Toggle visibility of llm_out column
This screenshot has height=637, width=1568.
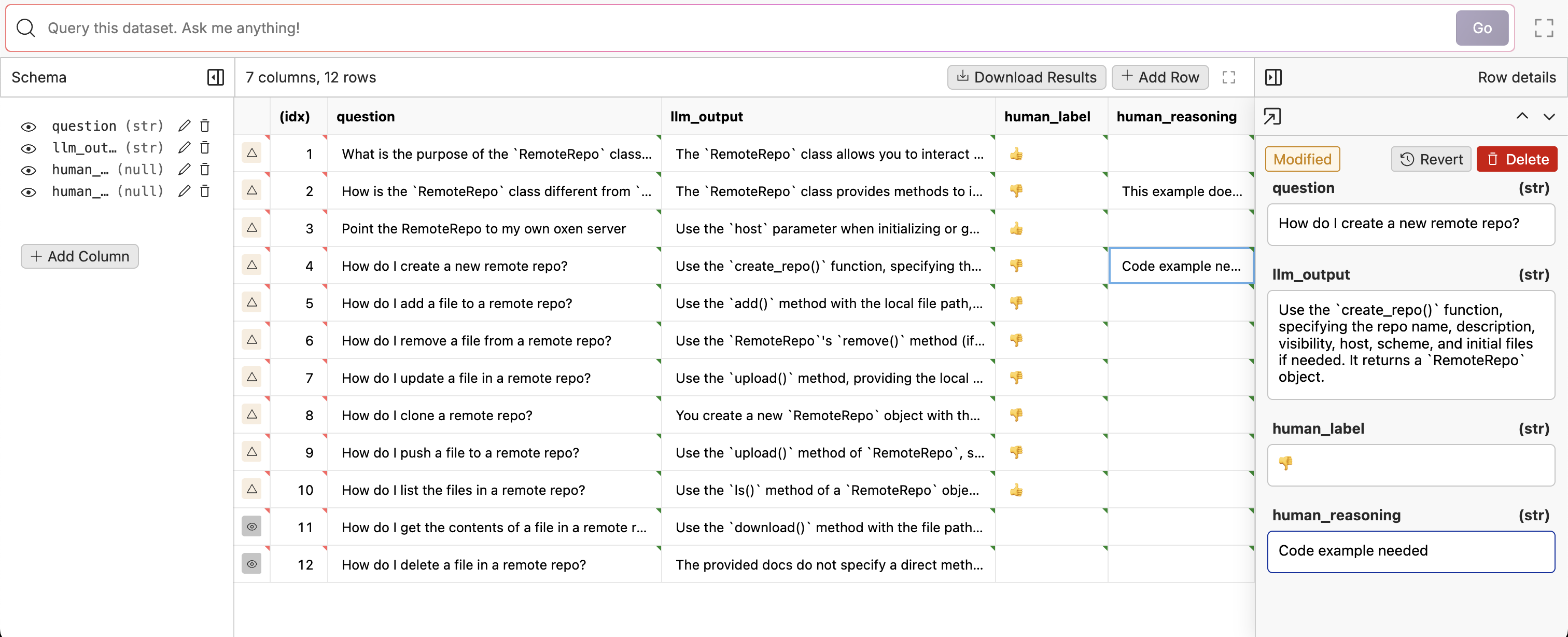pos(28,148)
